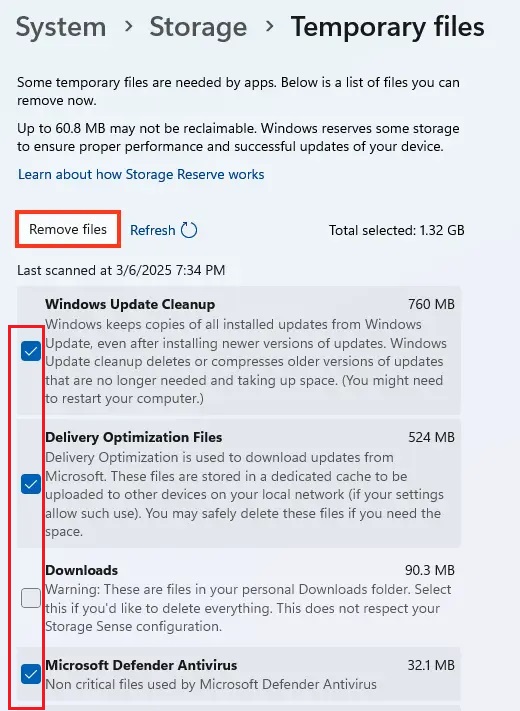Click the 760 MB size label

coord(431,304)
